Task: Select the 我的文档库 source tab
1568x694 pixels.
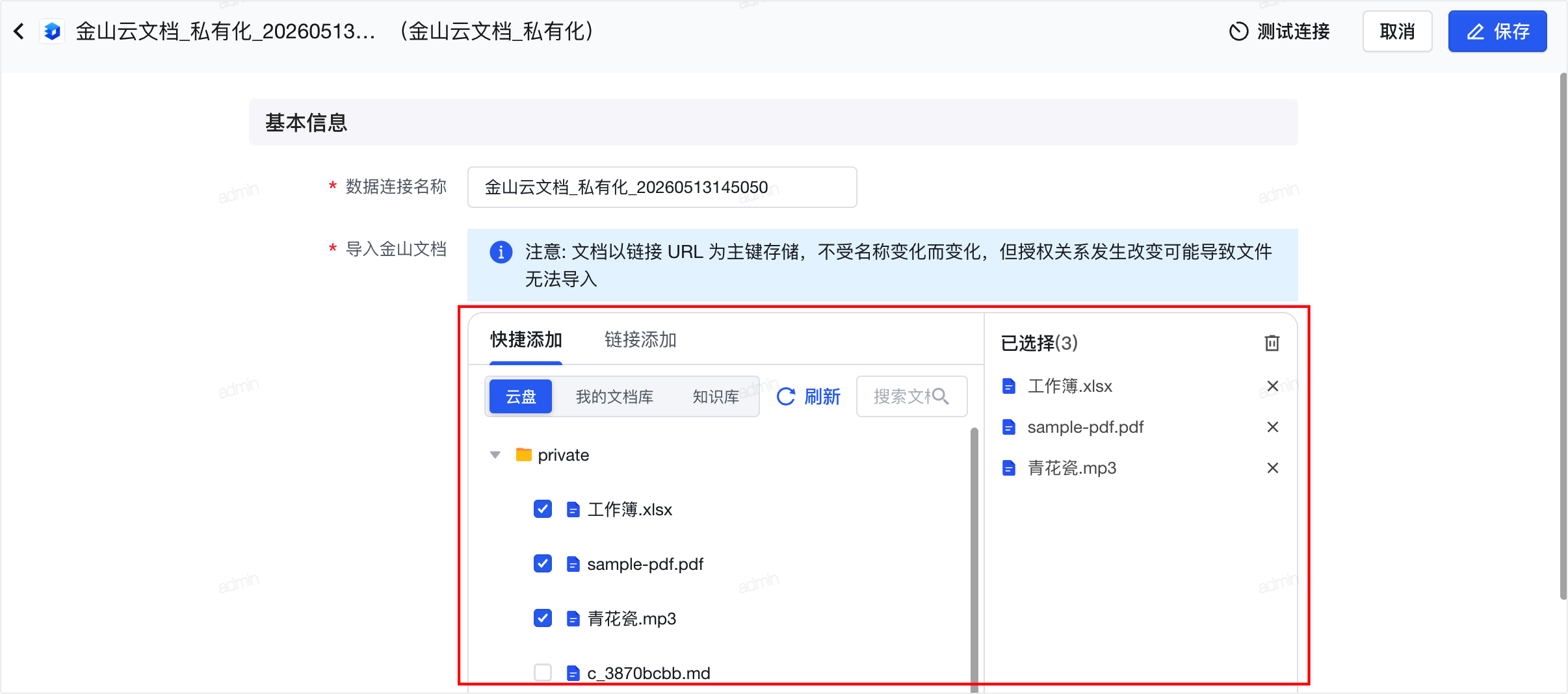Action: pyautogui.click(x=614, y=396)
